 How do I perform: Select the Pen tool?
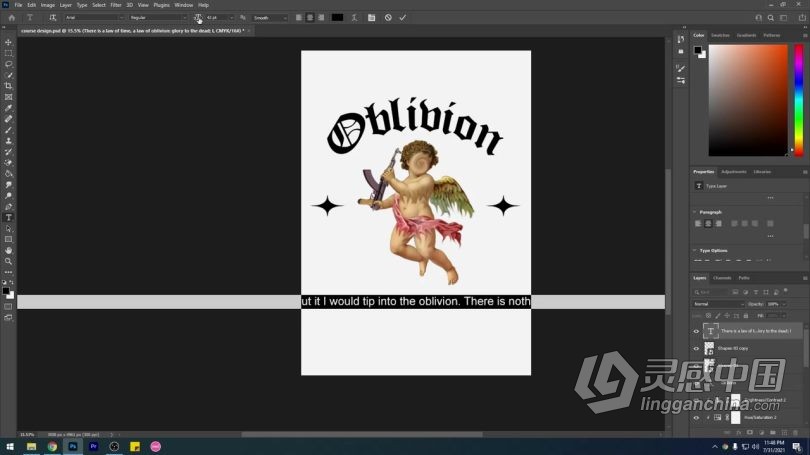tap(8, 207)
